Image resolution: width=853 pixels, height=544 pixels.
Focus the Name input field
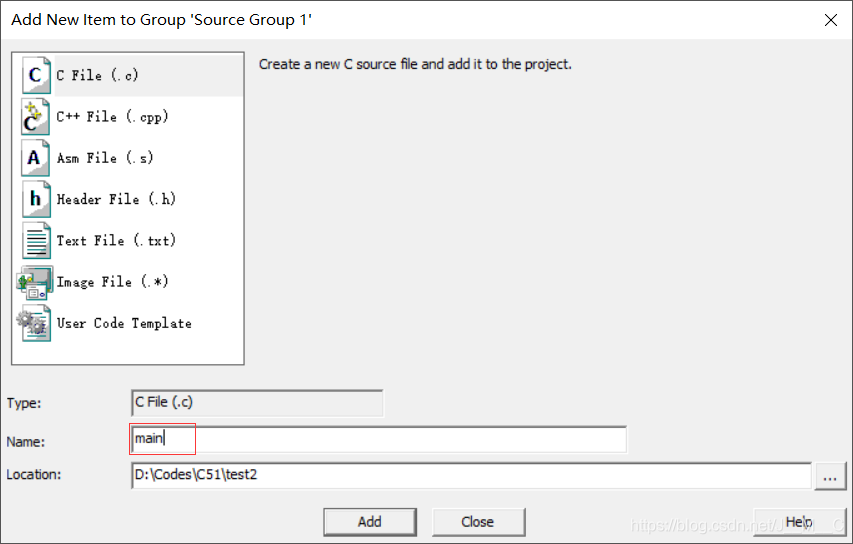pos(379,439)
